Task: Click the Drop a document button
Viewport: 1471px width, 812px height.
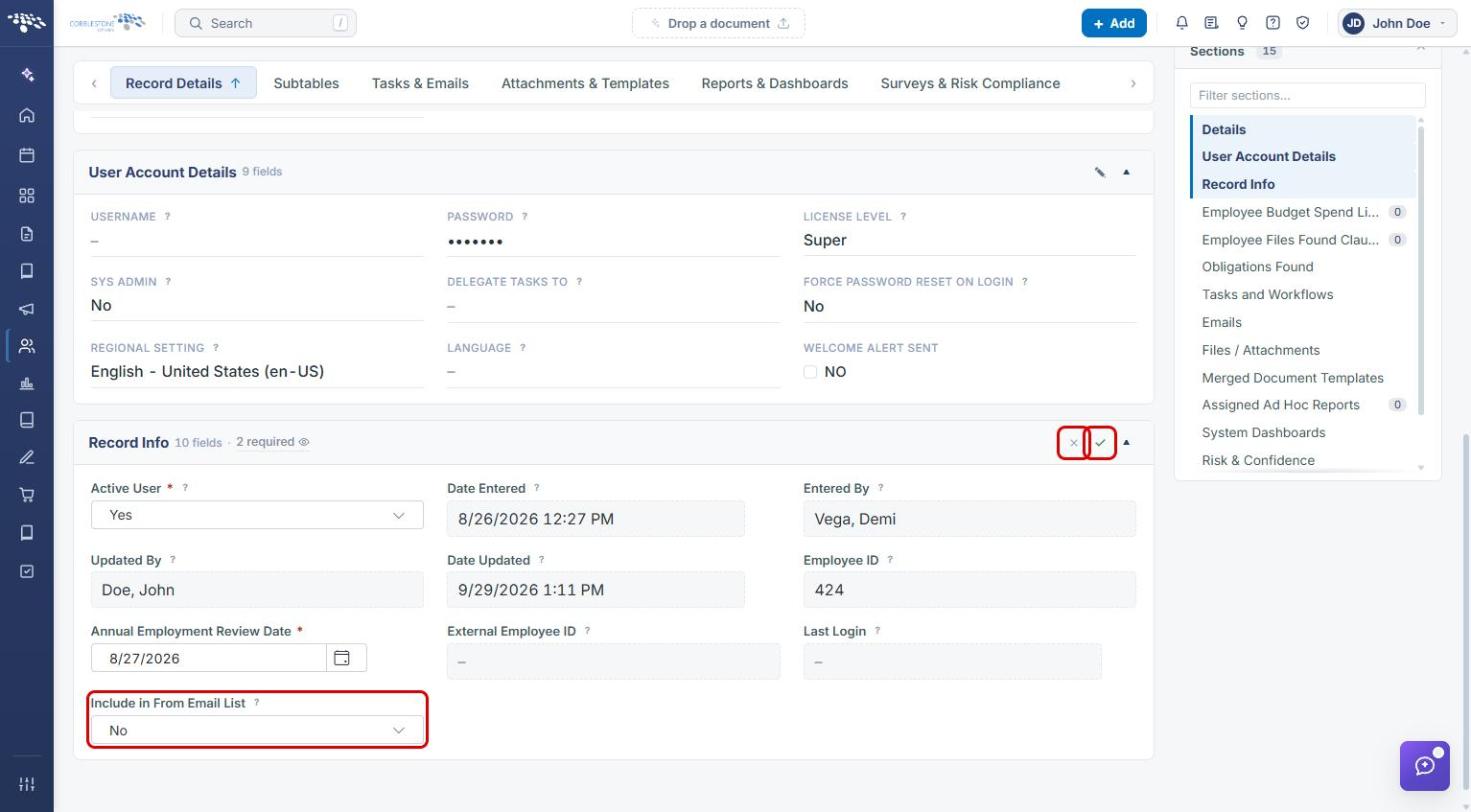Action: [718, 23]
